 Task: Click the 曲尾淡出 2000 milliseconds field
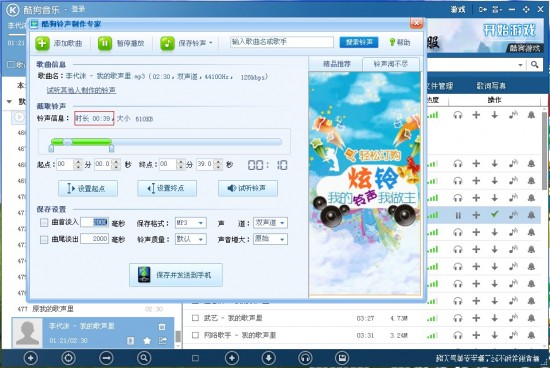95,239
